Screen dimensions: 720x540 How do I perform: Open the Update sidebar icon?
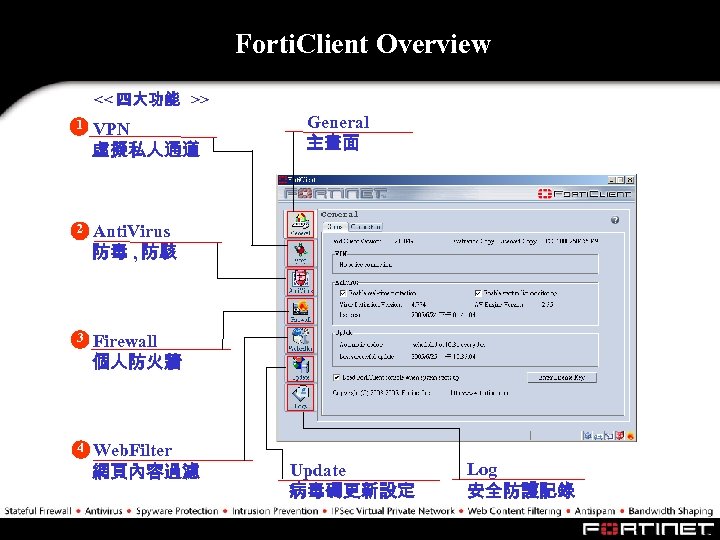tap(300, 369)
